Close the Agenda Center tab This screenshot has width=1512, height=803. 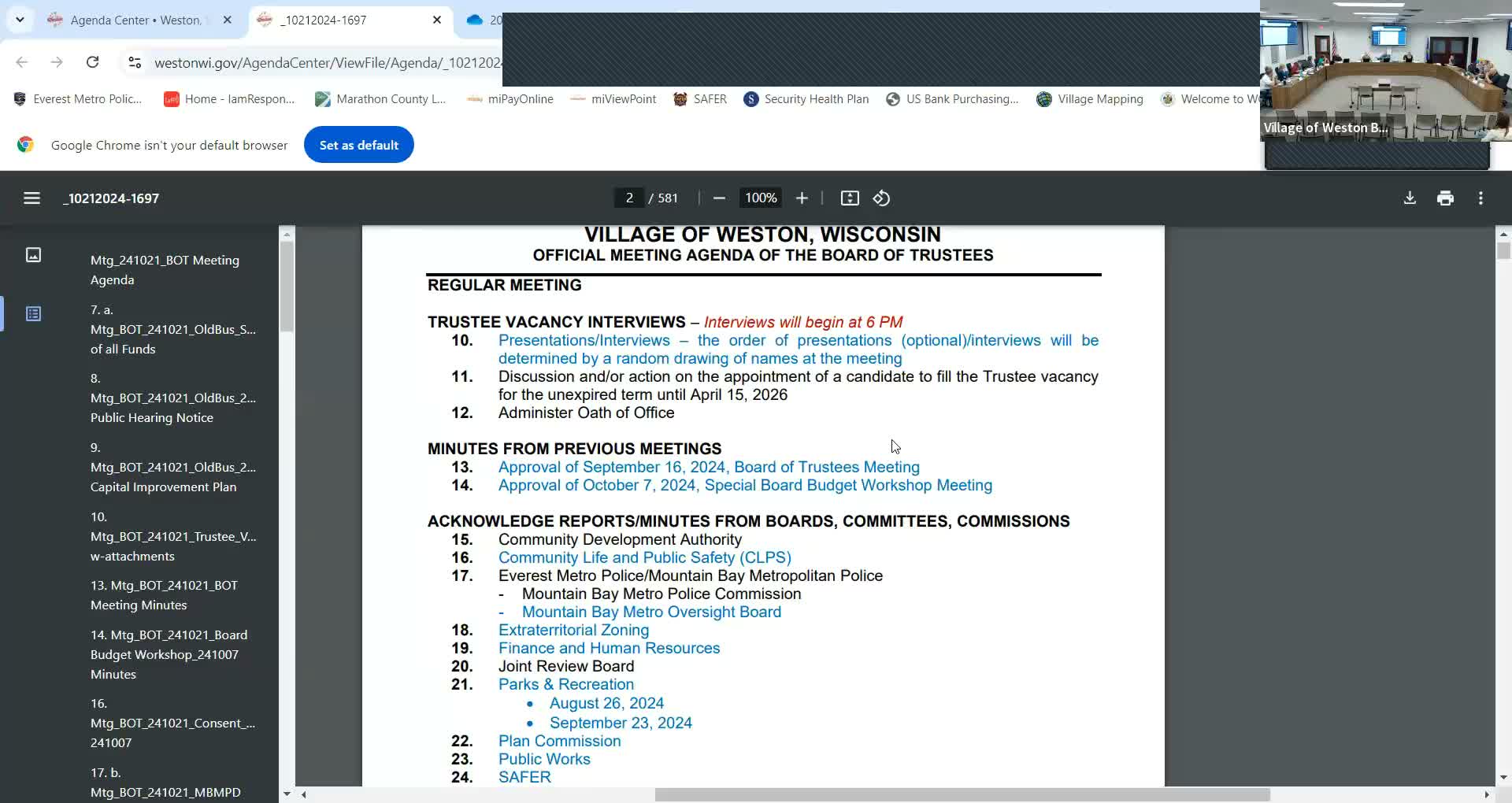228,20
